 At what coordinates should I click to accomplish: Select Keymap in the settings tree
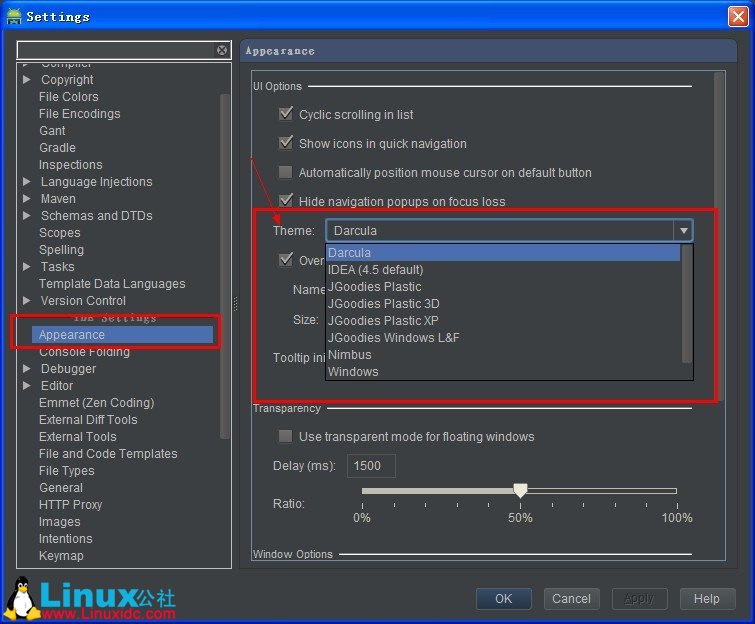[61, 556]
